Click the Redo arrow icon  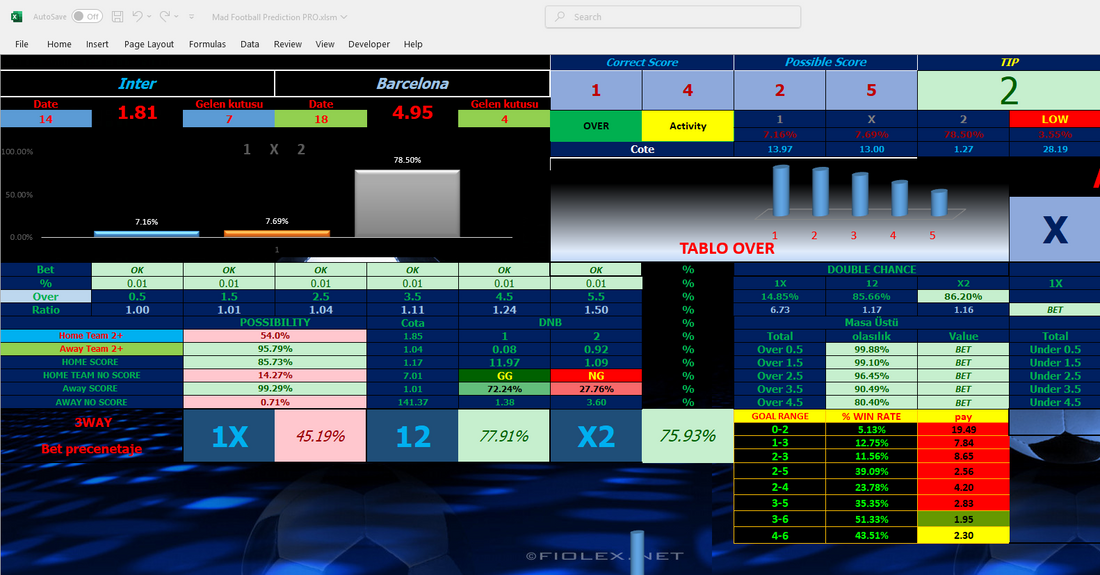coord(165,16)
